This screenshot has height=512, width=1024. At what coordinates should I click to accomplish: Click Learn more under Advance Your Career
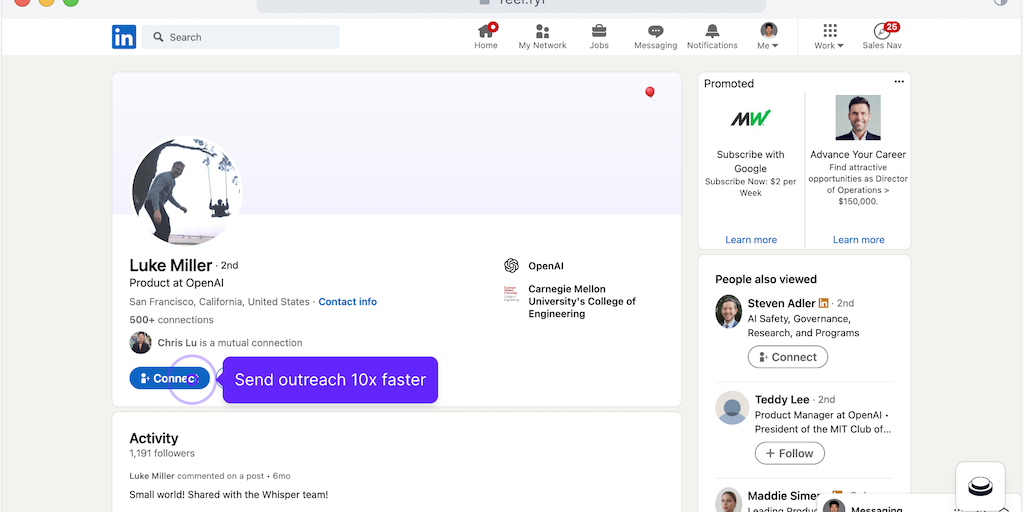click(x=858, y=240)
